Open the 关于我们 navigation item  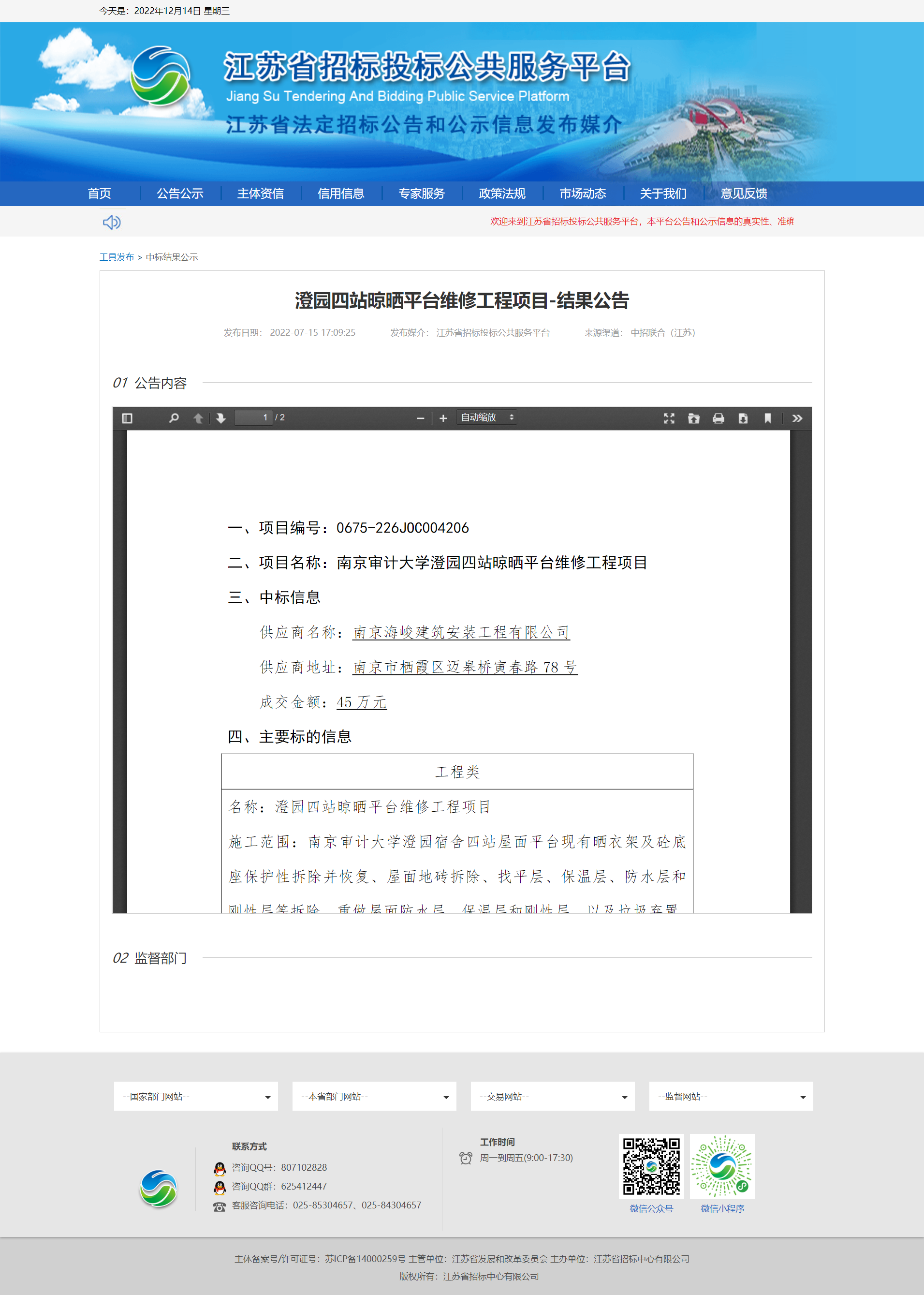[x=663, y=194]
